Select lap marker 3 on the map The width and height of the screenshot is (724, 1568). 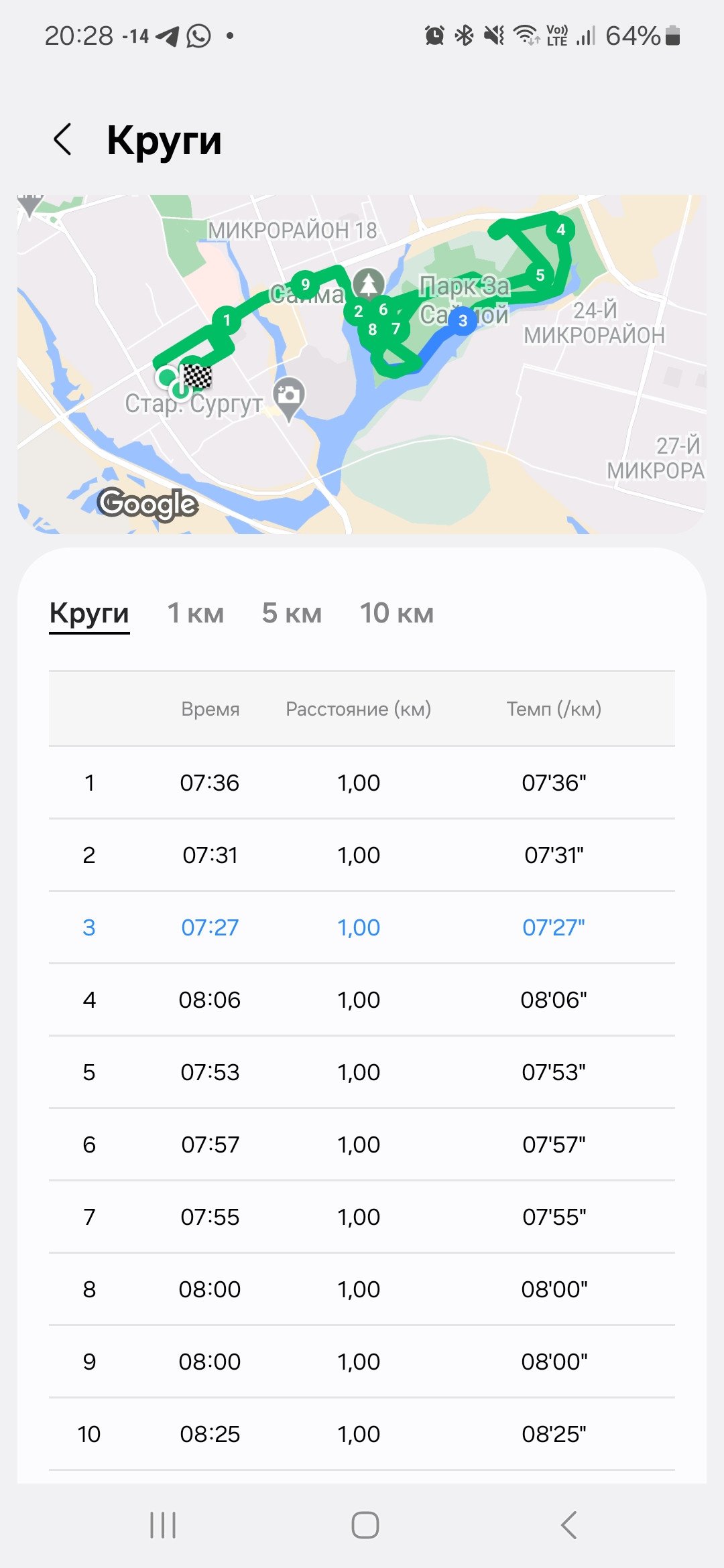point(463,320)
